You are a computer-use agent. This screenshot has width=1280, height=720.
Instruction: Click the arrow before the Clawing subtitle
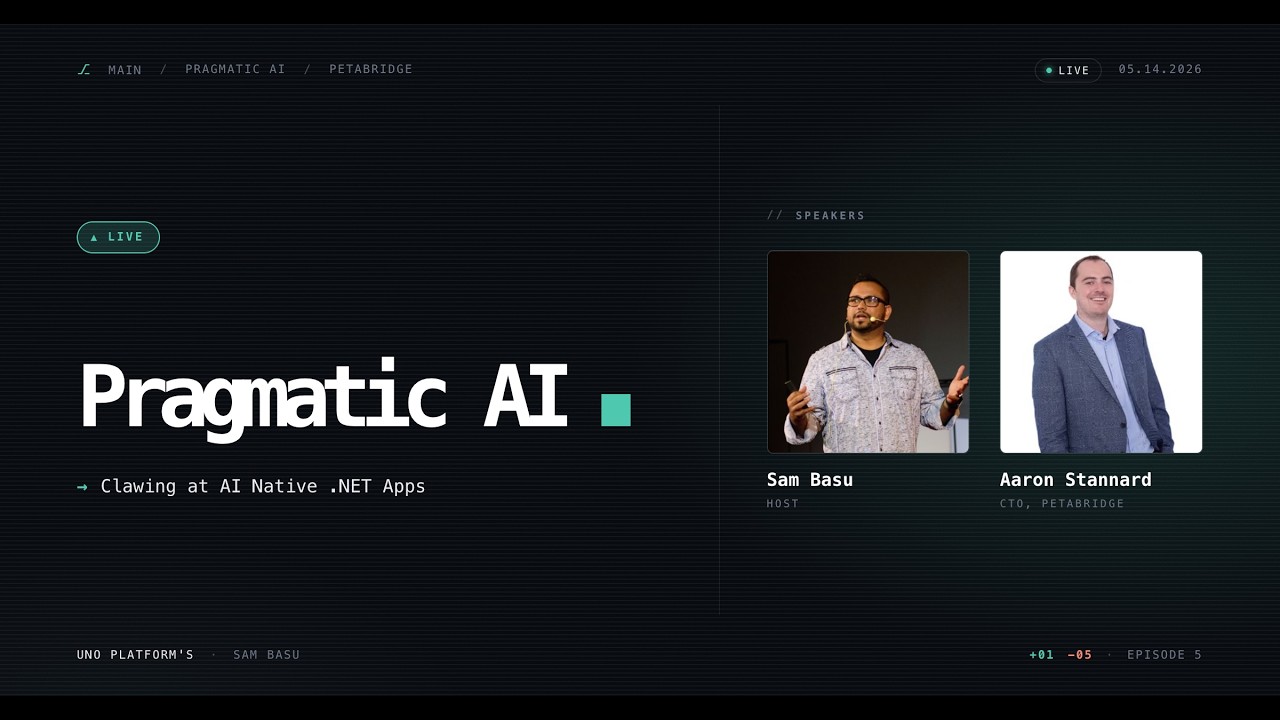[82, 487]
